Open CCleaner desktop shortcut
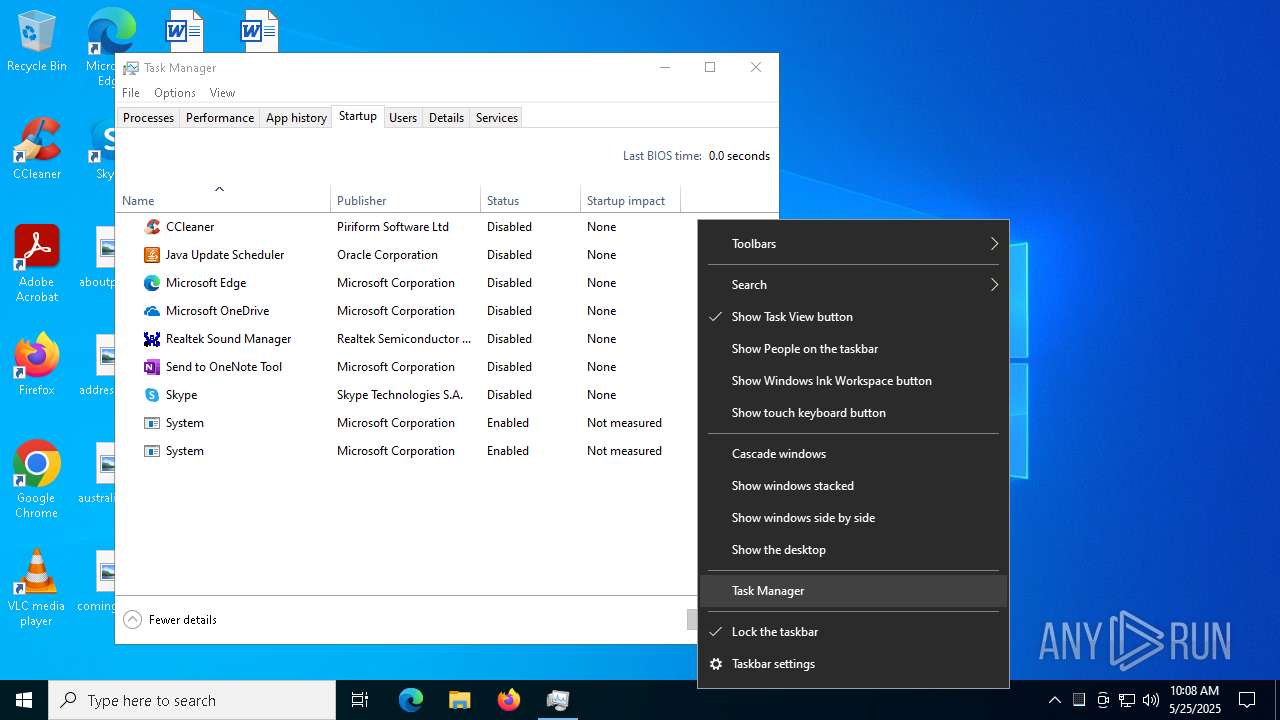The width and height of the screenshot is (1280, 720). [x=37, y=149]
